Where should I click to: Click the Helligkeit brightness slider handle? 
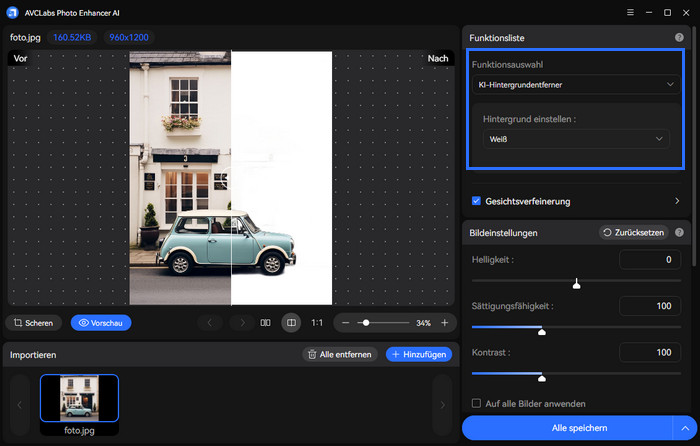(x=576, y=284)
